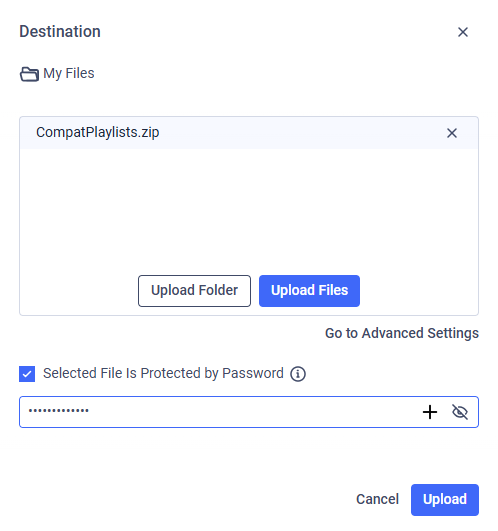The height and width of the screenshot is (531, 498).
Task: Remove CompatPlaylists.zip from the upload list
Action: (452, 133)
